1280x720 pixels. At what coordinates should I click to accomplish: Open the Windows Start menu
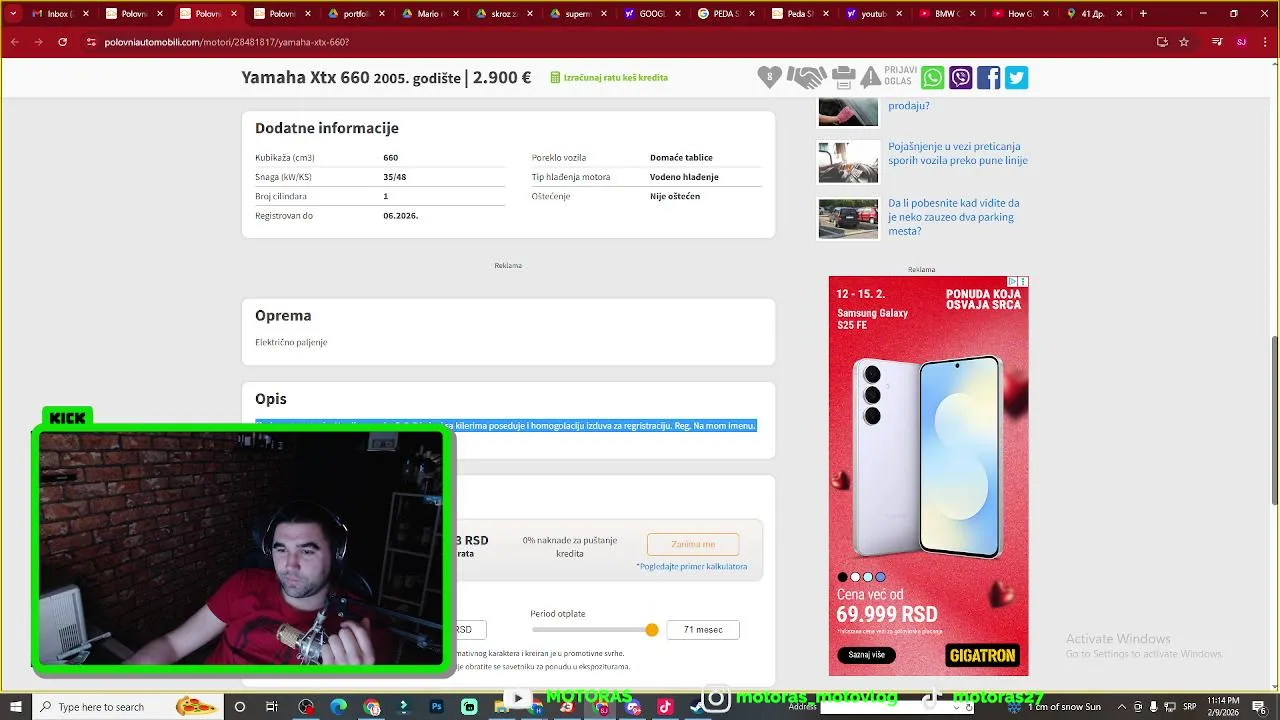coord(15,707)
